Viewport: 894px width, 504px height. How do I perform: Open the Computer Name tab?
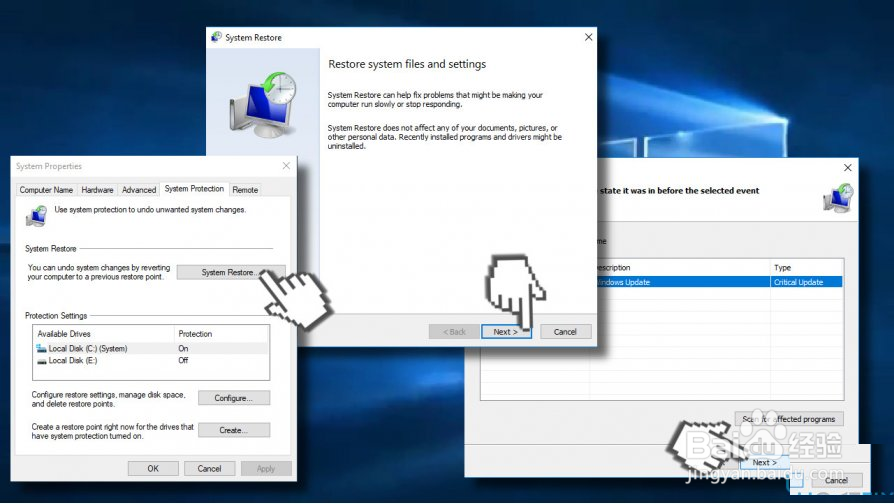(46, 190)
